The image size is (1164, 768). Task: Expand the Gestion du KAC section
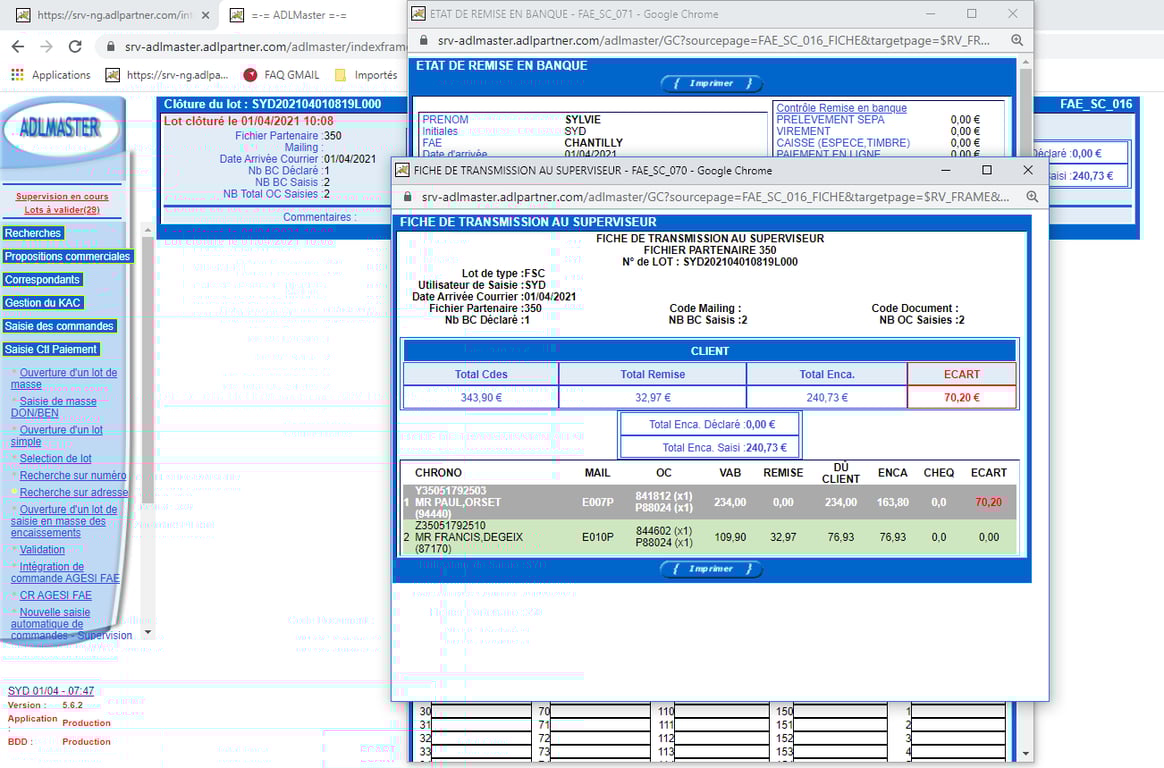(x=43, y=303)
